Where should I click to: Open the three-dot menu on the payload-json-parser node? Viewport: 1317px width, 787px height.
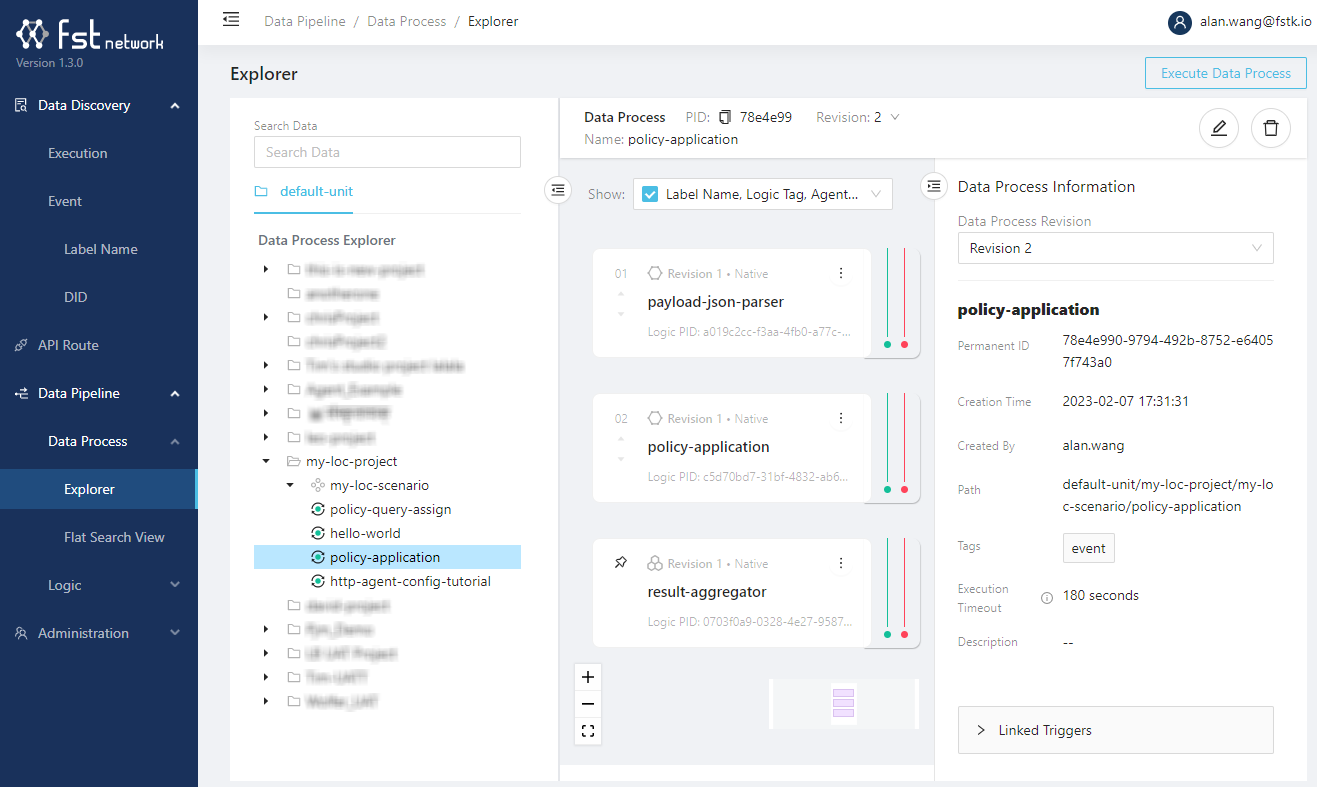click(x=841, y=274)
